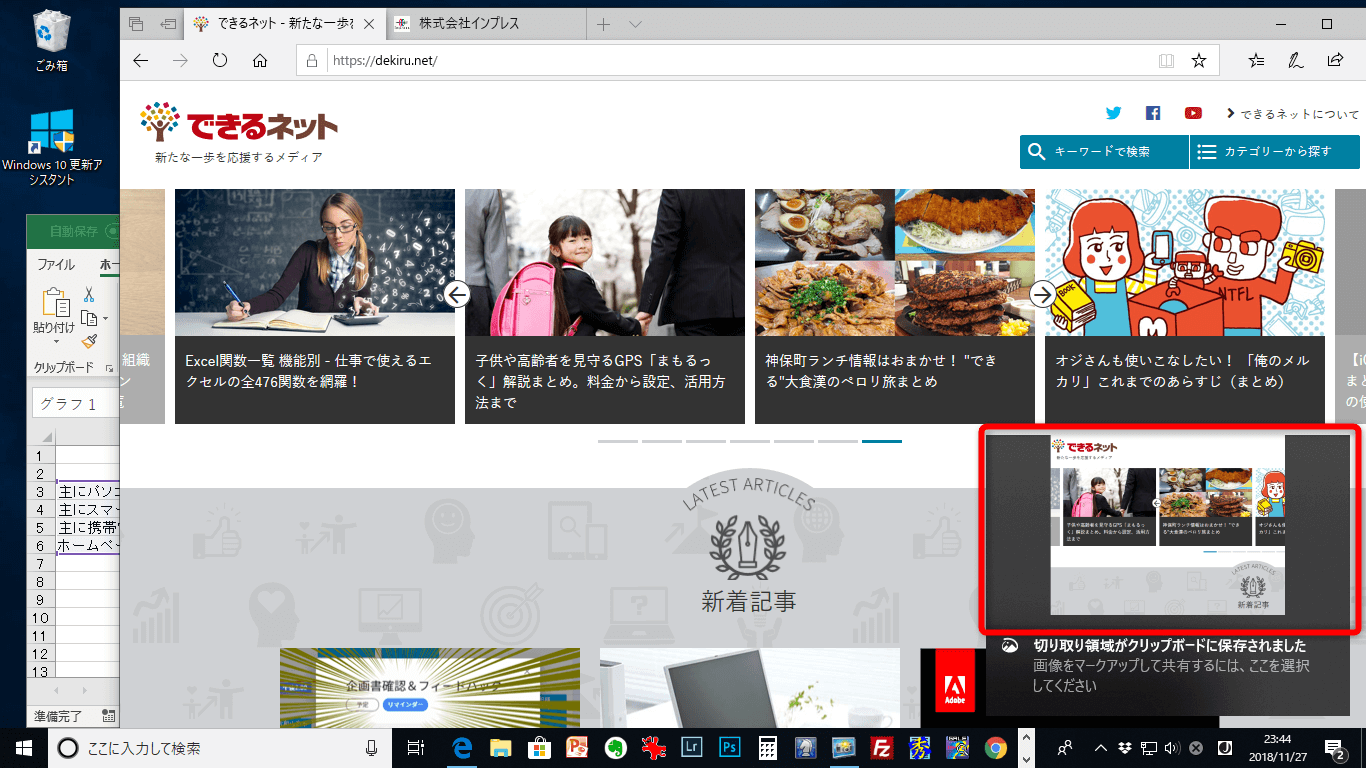1366x768 pixels.
Task: Open the ファイル tab in Excel
Action: 56,265
